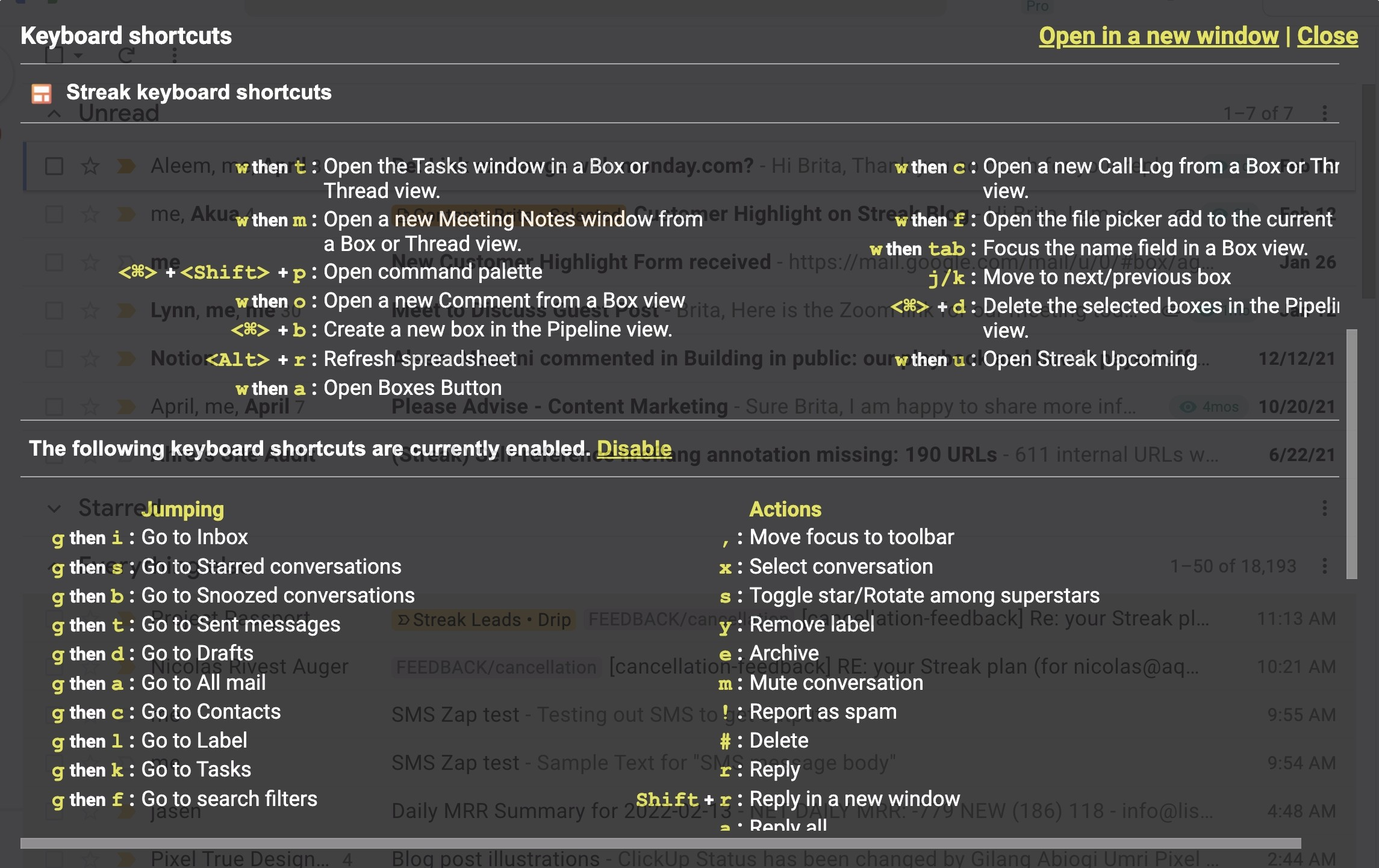Click importance marker on Aleem email

coord(126,166)
